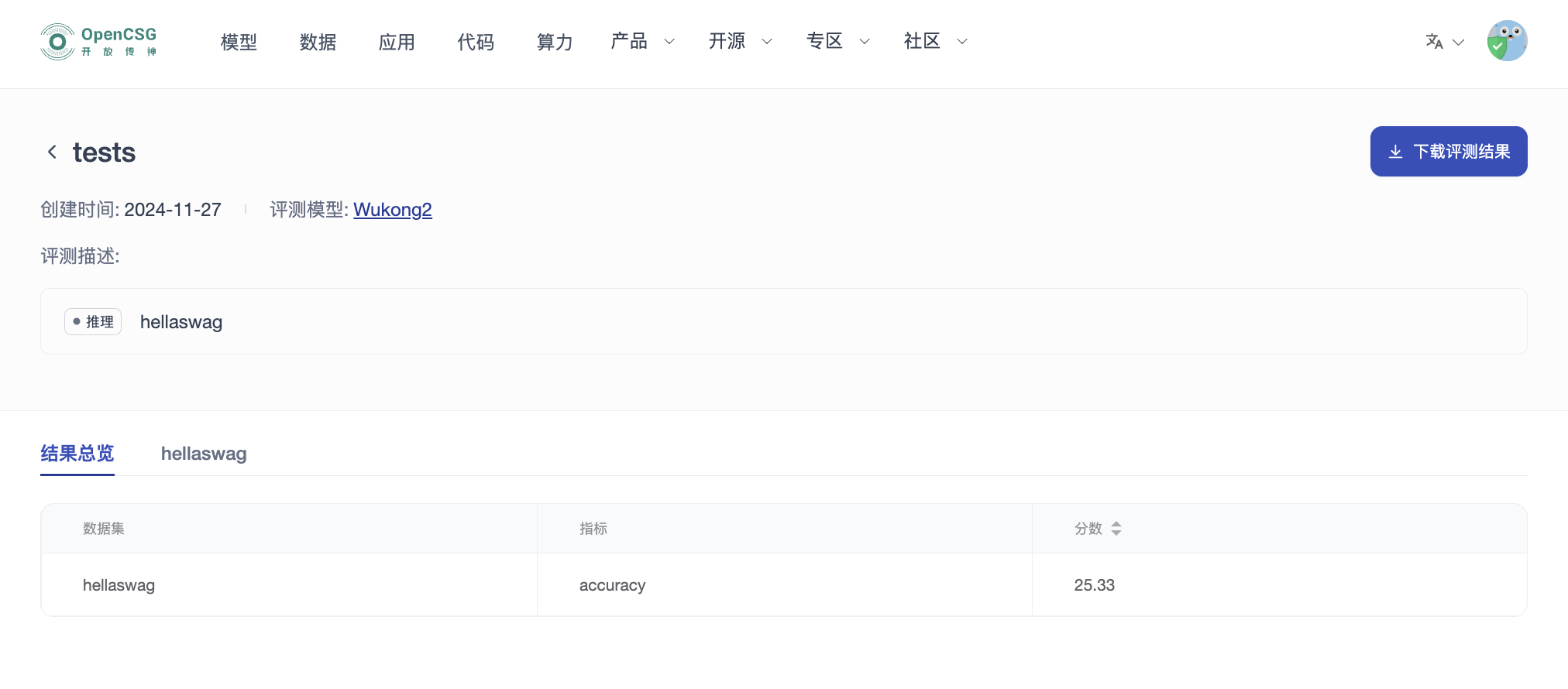Go to the 模型 page
This screenshot has height=689, width=1568.
pyautogui.click(x=239, y=42)
